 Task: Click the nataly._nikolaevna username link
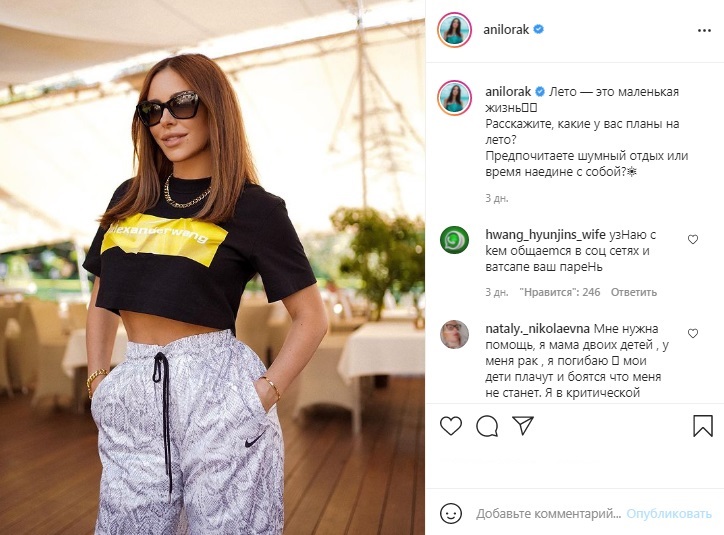[537, 329]
